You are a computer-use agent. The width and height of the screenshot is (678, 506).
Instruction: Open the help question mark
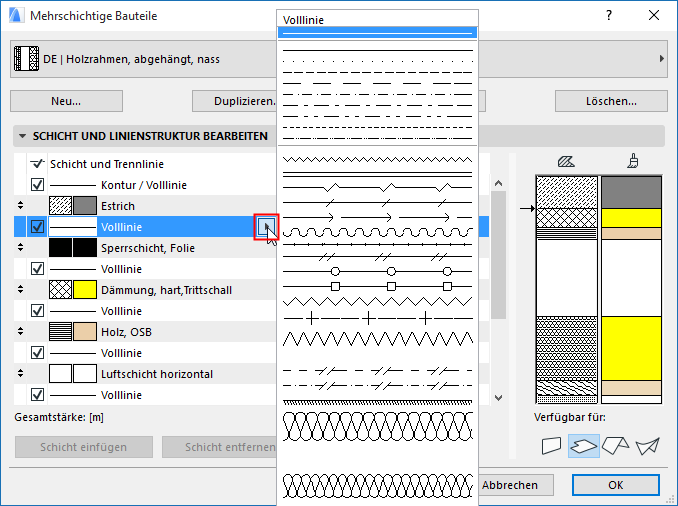pyautogui.click(x=609, y=16)
